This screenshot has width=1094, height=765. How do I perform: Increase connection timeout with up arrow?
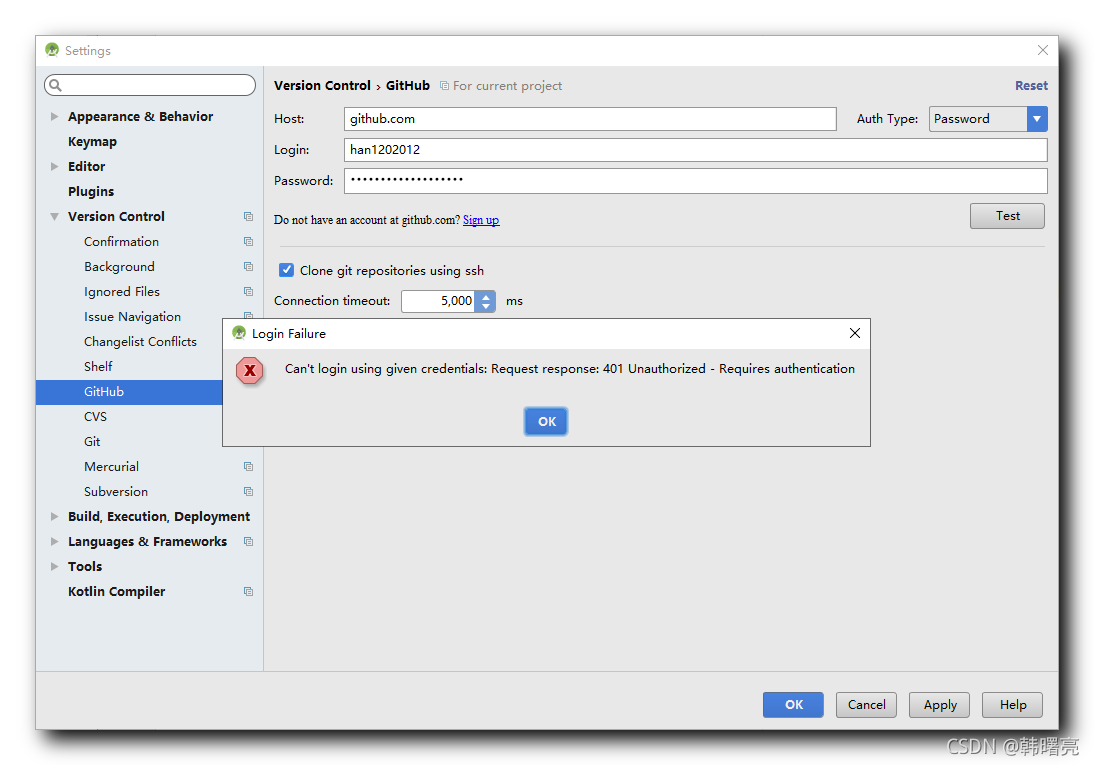point(486,297)
